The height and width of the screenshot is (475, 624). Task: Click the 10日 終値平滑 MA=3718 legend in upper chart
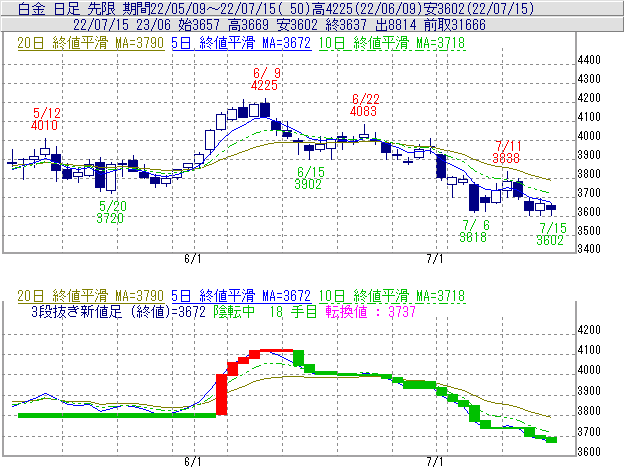392,43
